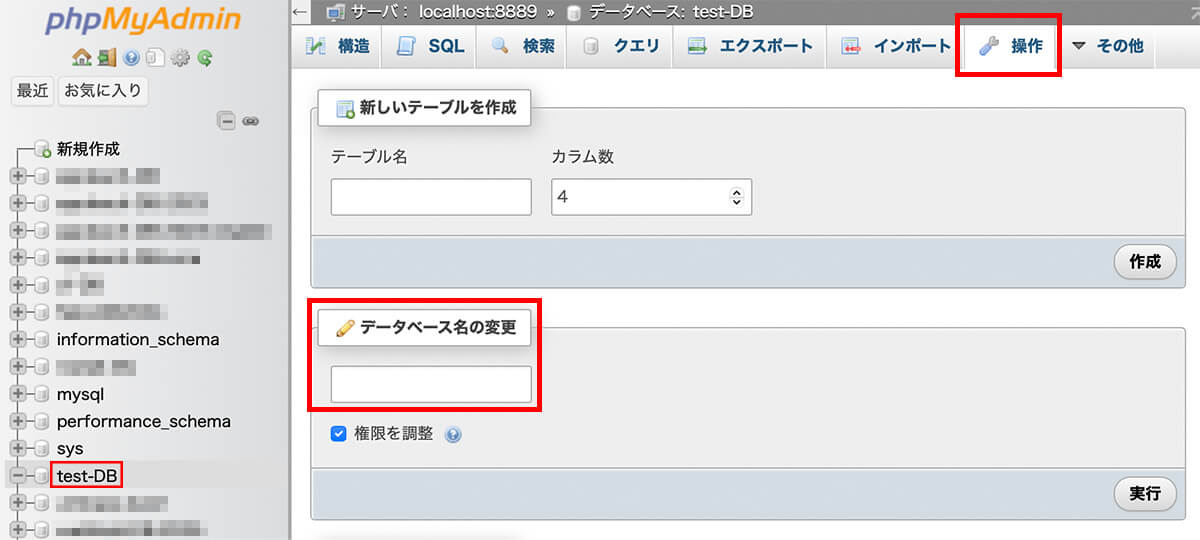Open navigation panel settings gear icon
Screen dimensions: 1200x540
pyautogui.click(x=180, y=58)
